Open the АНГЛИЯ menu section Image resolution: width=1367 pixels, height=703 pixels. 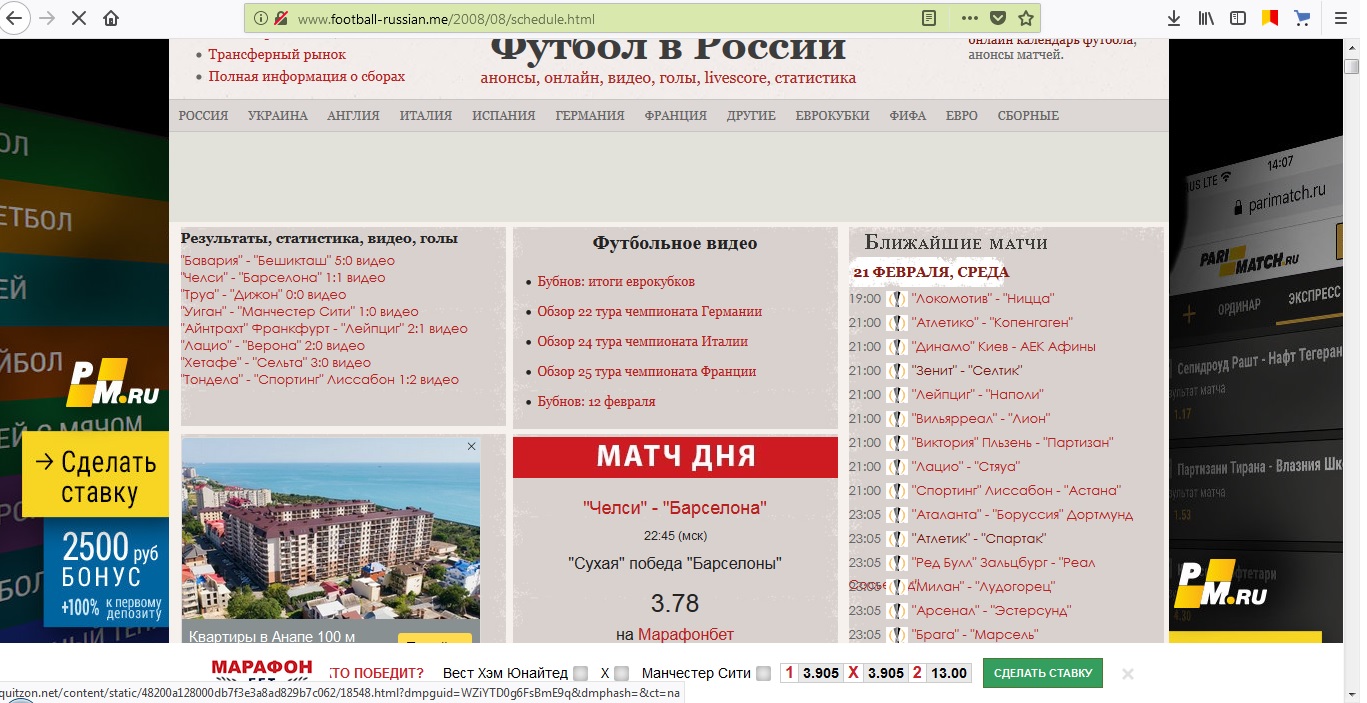click(353, 116)
